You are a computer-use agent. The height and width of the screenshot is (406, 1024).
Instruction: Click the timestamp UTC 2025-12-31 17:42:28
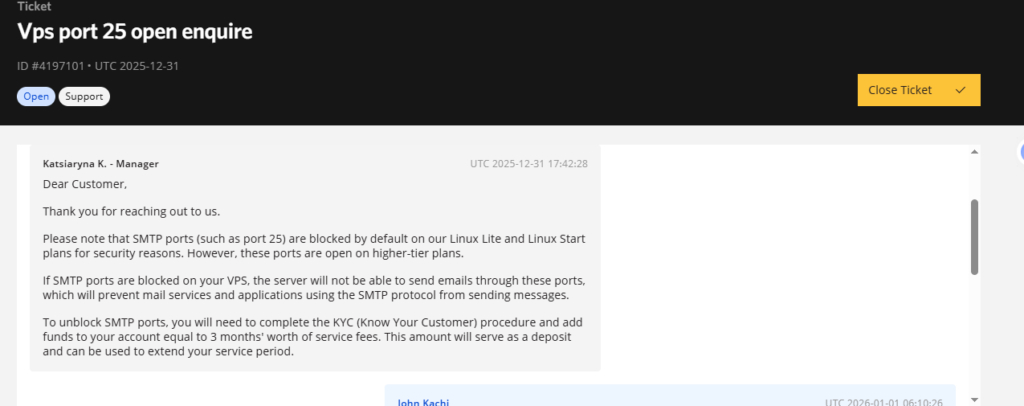coord(528,163)
